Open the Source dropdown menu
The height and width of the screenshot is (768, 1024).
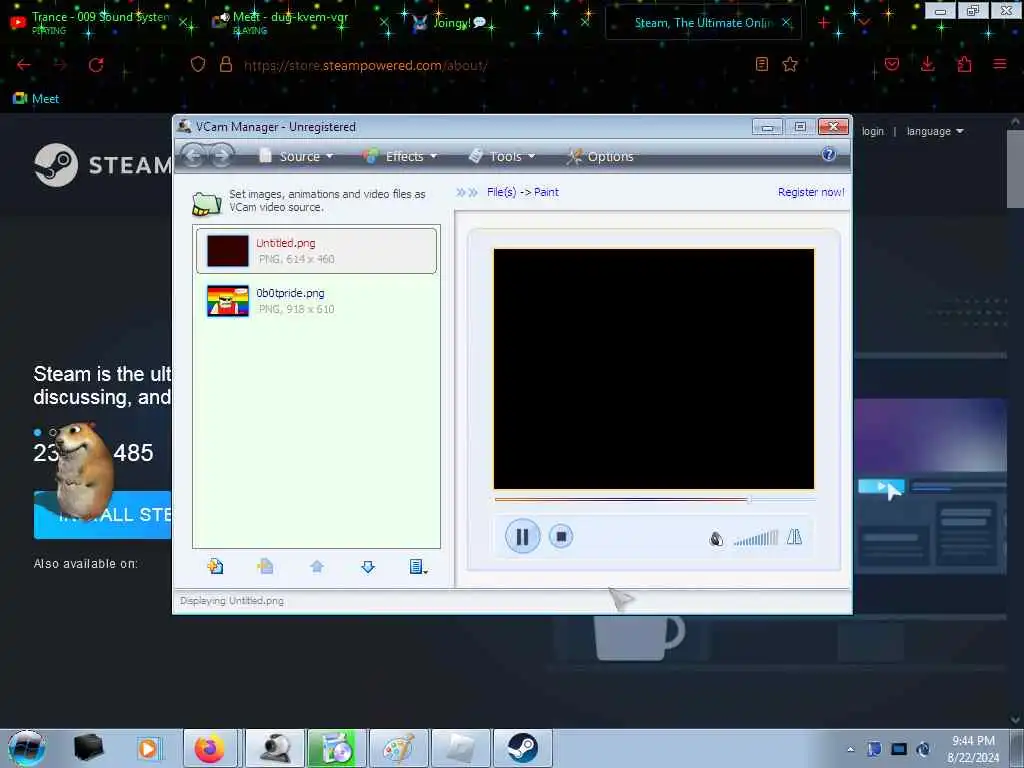[x=296, y=157]
